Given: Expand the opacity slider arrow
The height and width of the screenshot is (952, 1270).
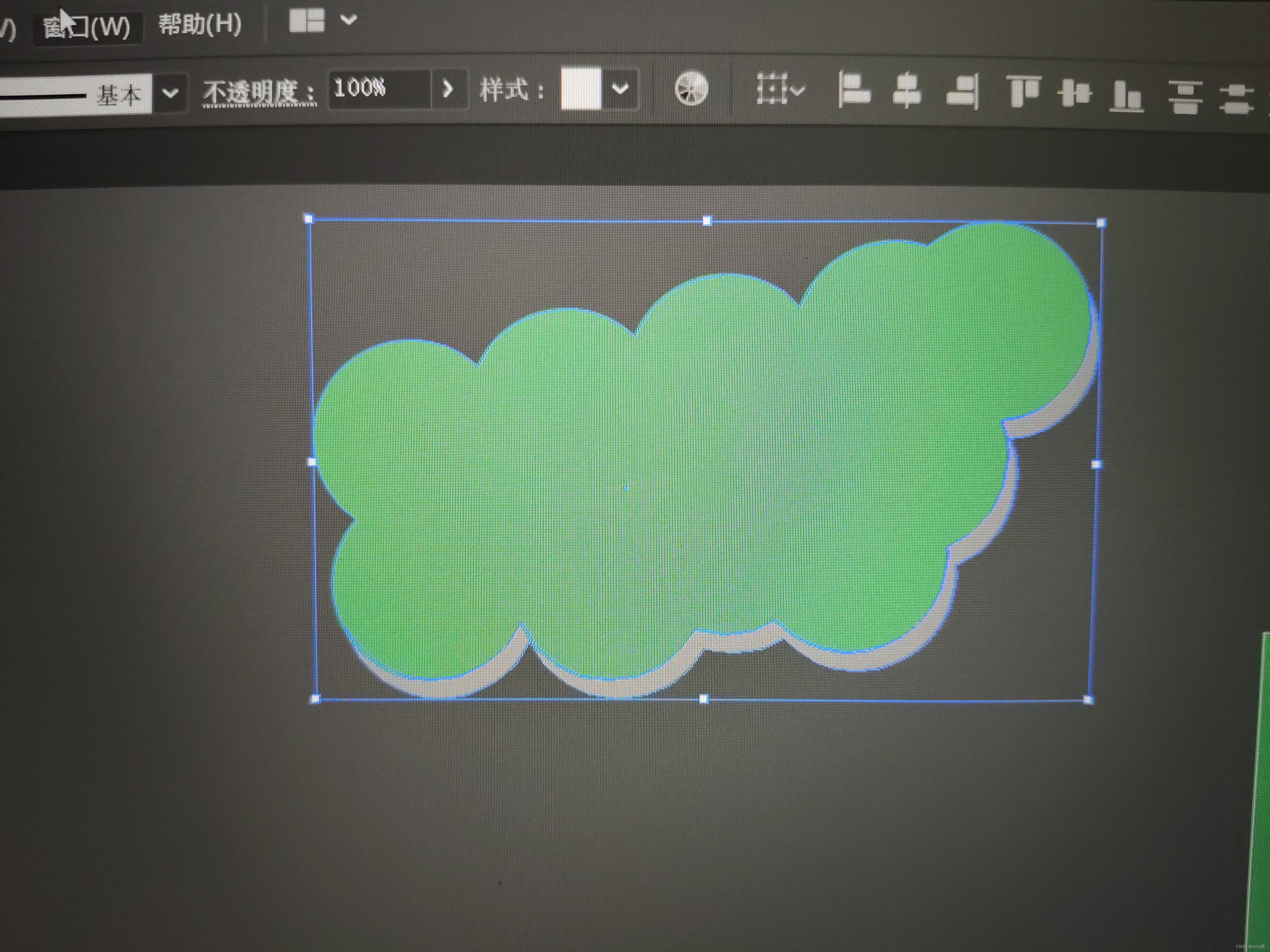Looking at the screenshot, I should point(448,89).
